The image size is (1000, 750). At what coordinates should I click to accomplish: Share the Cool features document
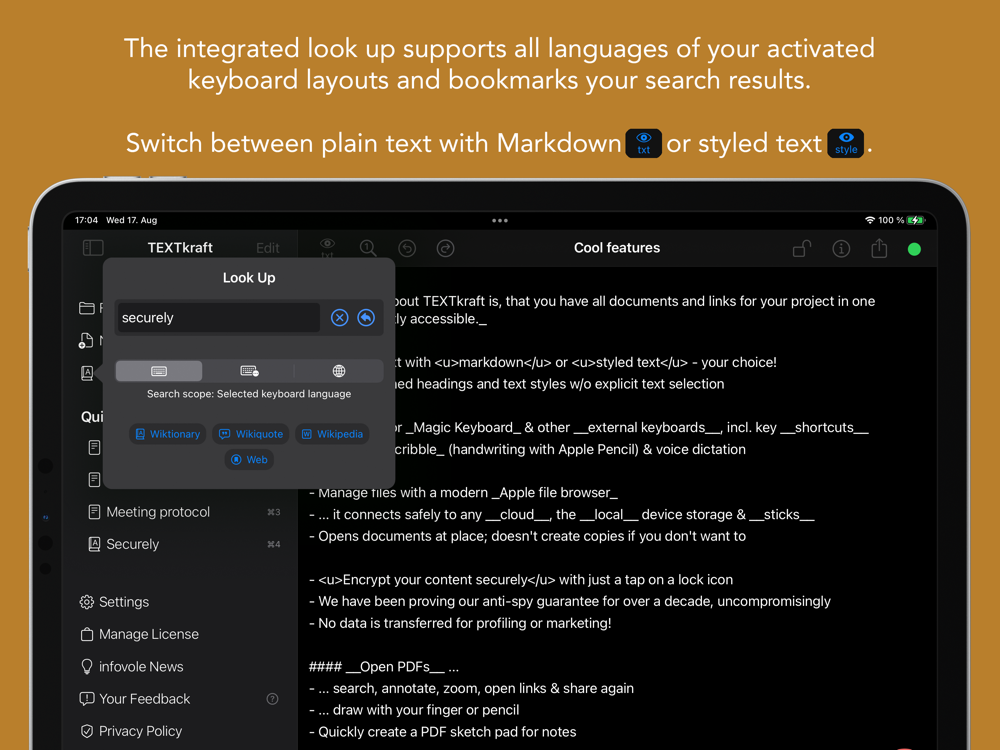click(x=879, y=247)
